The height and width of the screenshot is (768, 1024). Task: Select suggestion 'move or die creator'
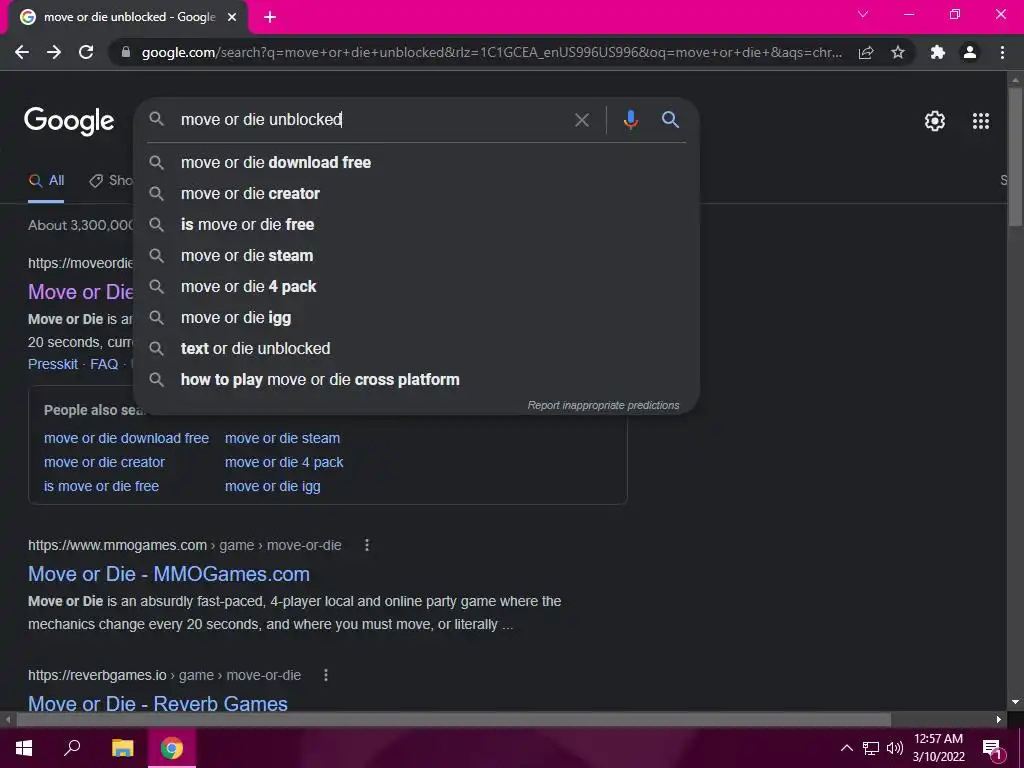[x=416, y=193]
